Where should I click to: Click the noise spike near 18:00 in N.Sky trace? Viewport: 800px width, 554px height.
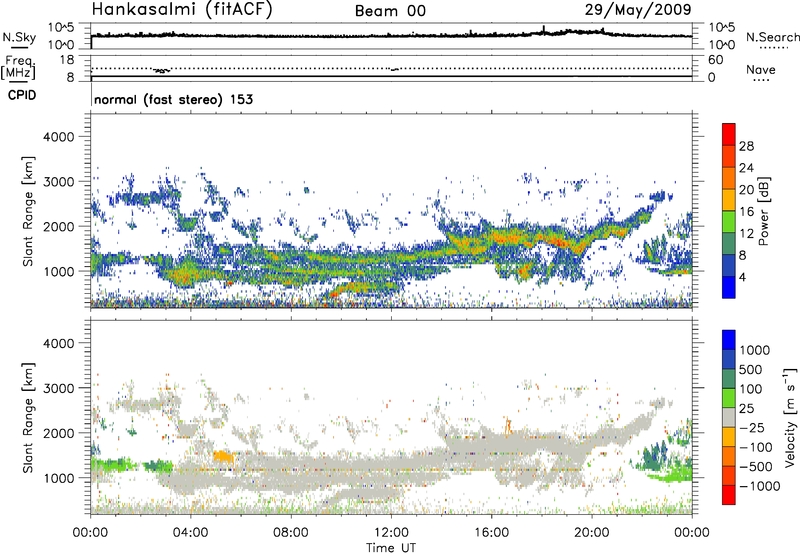[x=544, y=30]
